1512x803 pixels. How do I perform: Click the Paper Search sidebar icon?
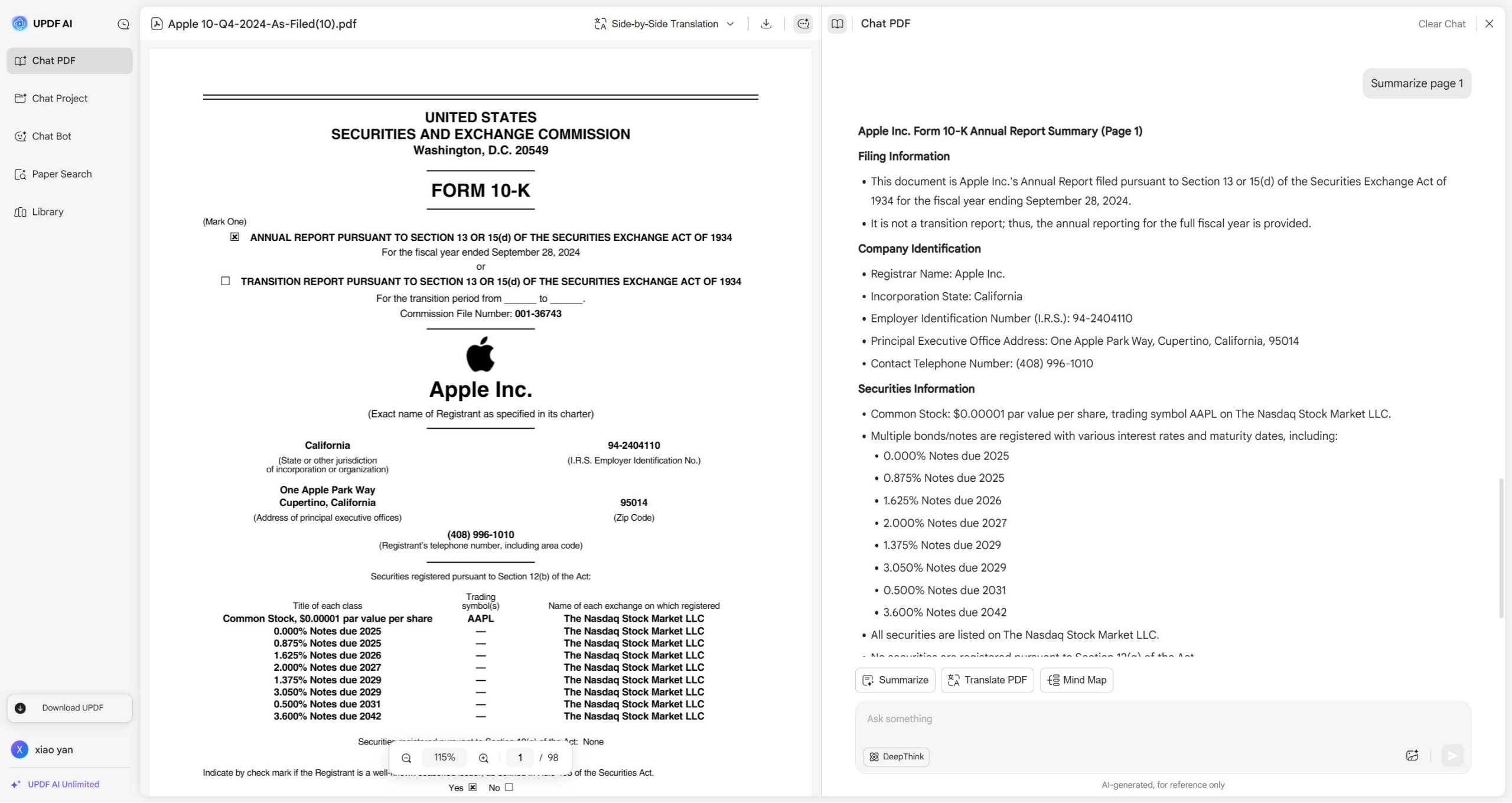(21, 174)
